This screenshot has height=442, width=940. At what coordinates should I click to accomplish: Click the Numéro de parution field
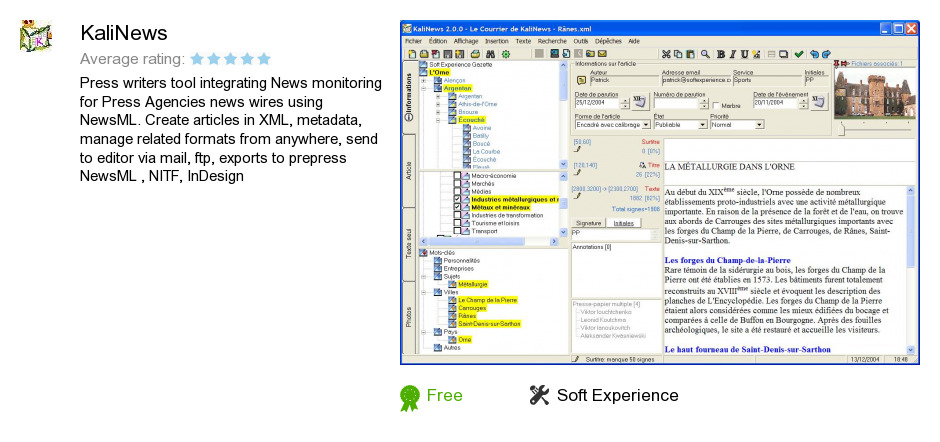(x=676, y=103)
